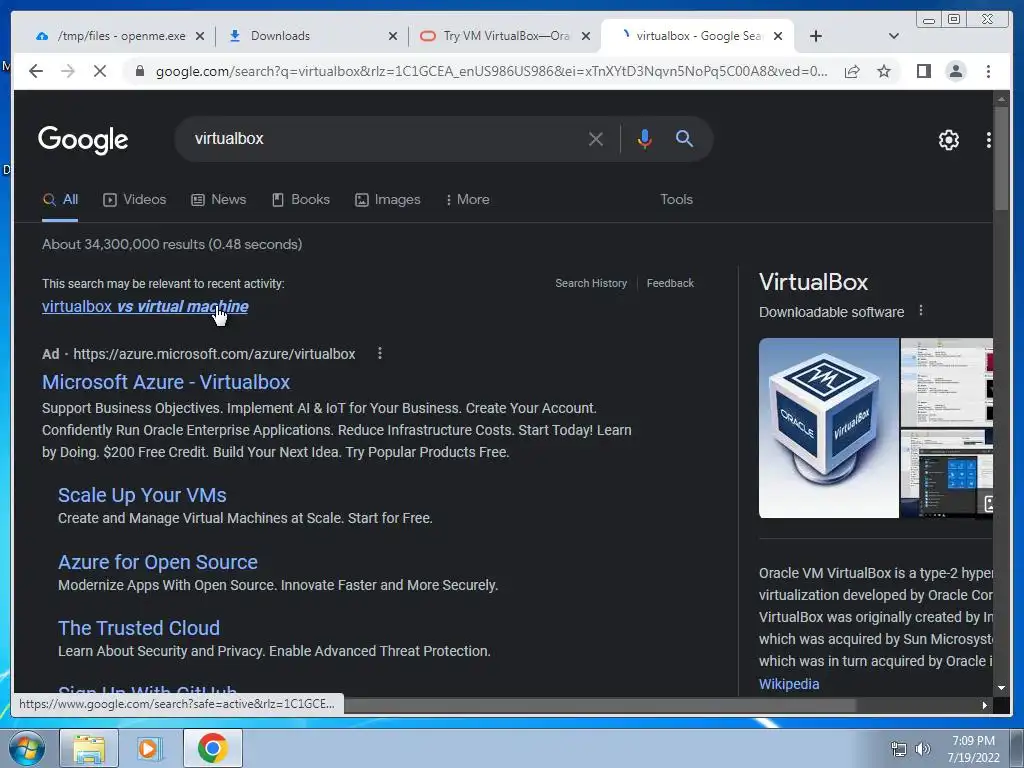Screen dimensions: 1024x768
Task: Expand the More search filters
Action: coord(467,200)
